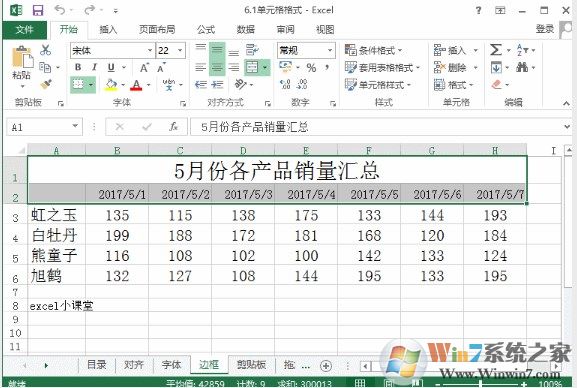
Task: Click the Save icon in quick access toolbar
Action: [x=38, y=10]
